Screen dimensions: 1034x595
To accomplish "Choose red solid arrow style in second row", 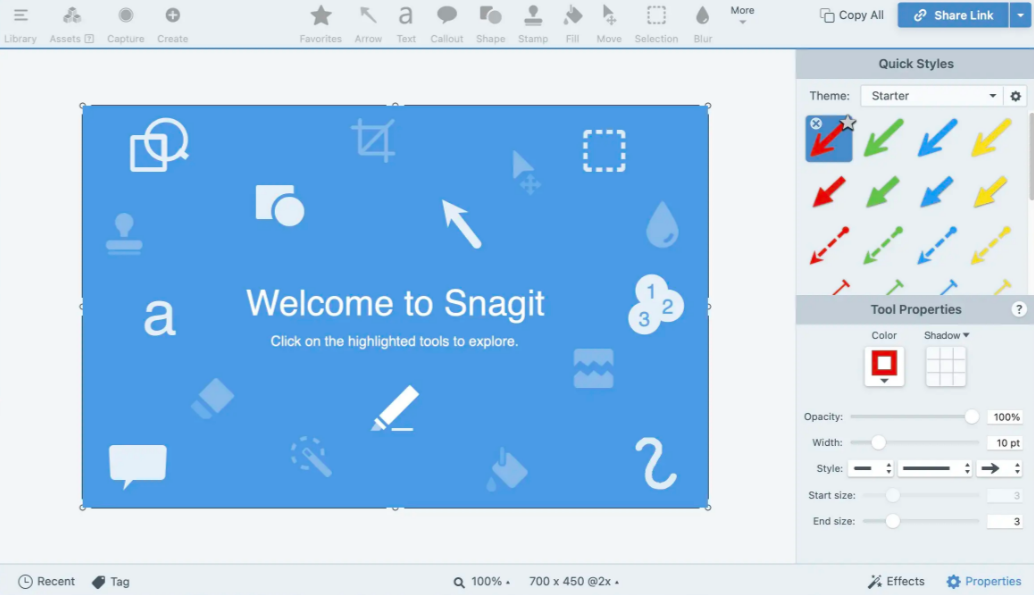I will point(829,192).
